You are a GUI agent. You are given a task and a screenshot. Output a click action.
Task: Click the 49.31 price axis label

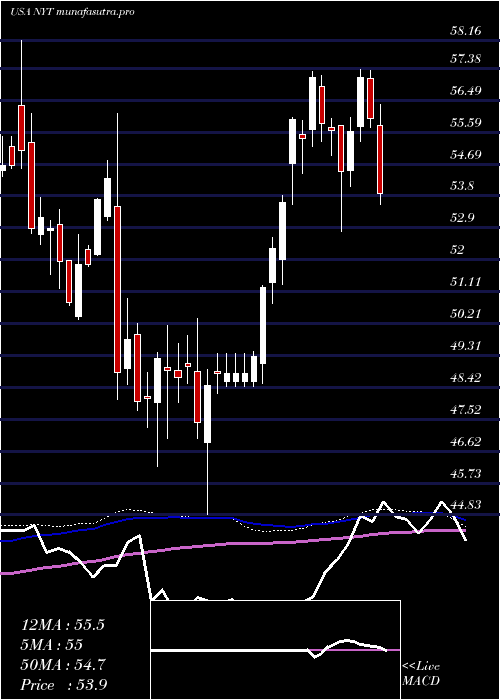(465, 346)
